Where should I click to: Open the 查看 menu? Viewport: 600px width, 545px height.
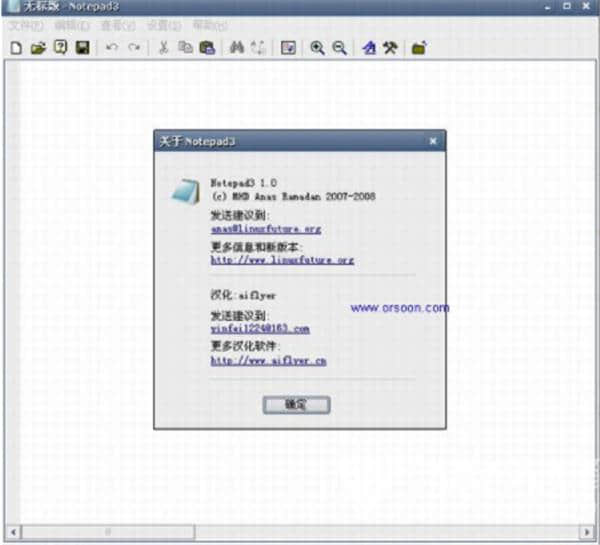(x=118, y=26)
